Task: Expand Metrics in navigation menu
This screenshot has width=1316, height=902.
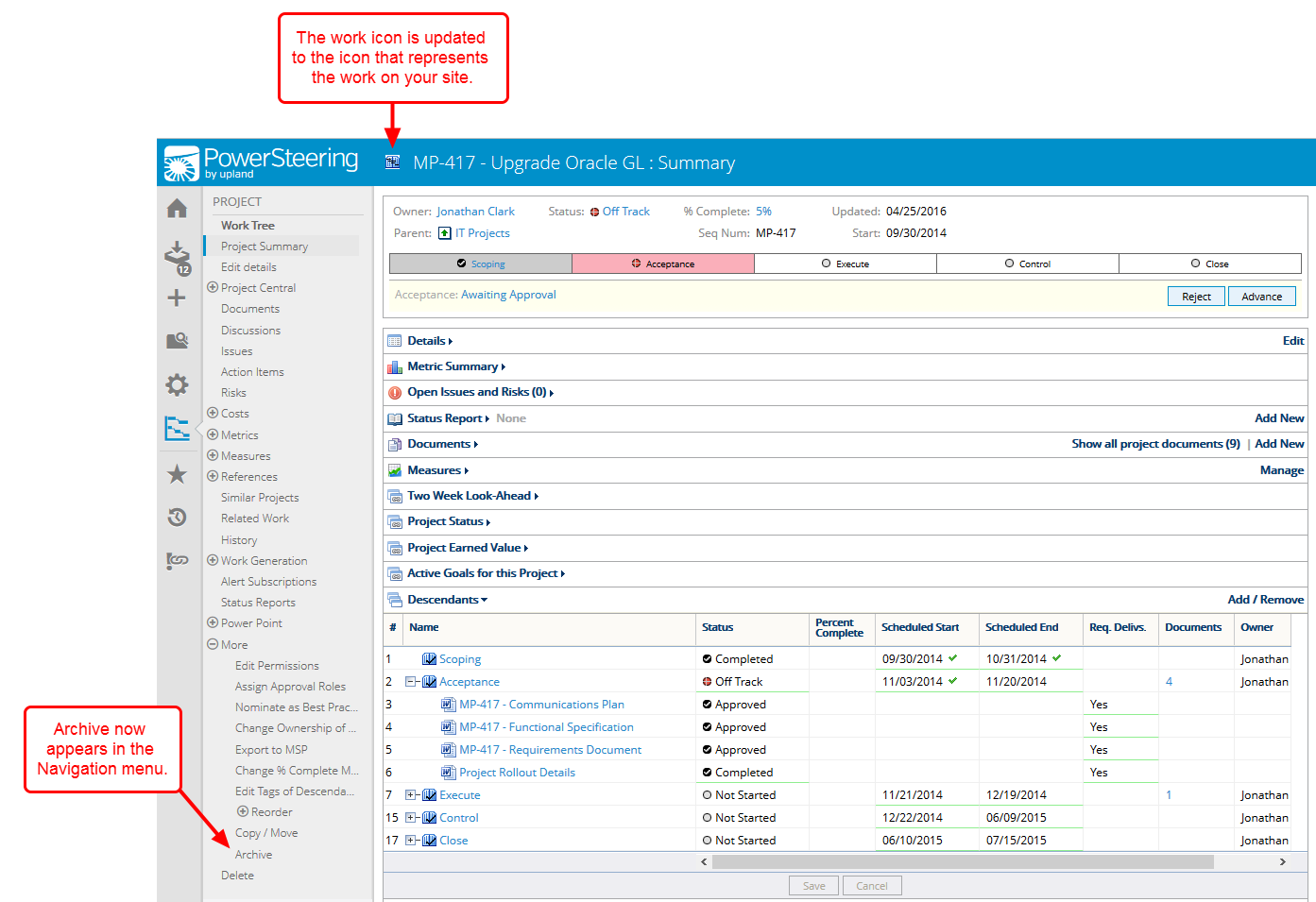Action: (213, 434)
